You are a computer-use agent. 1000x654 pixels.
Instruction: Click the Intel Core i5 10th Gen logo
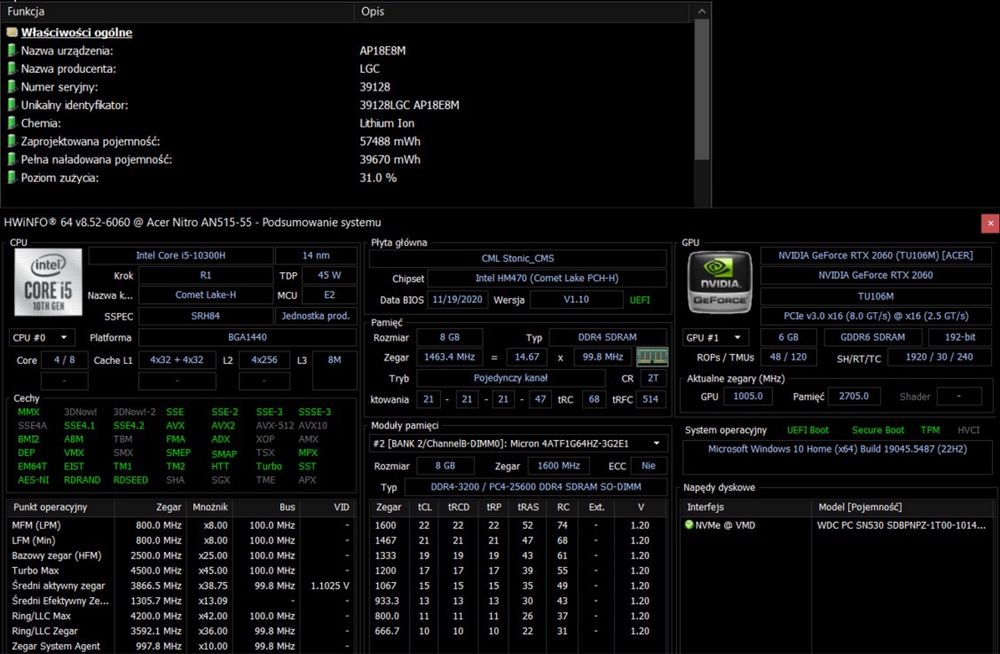[48, 282]
